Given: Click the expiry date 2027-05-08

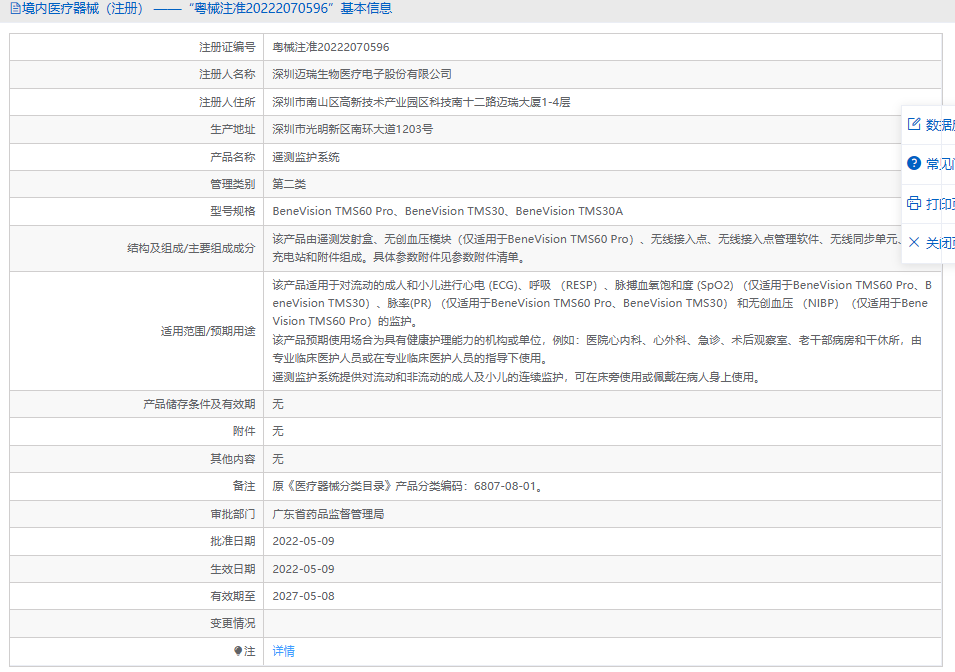Looking at the screenshot, I should (x=303, y=596).
